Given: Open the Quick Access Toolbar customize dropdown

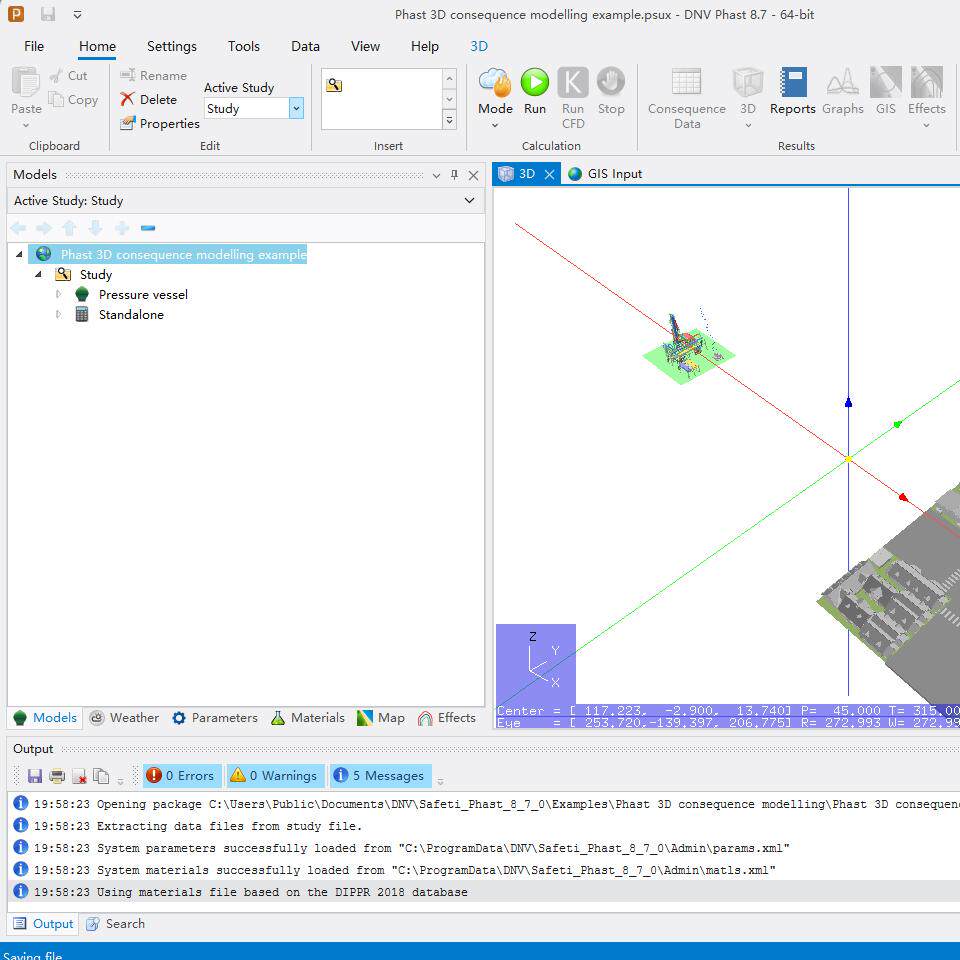Looking at the screenshot, I should tap(77, 14).
